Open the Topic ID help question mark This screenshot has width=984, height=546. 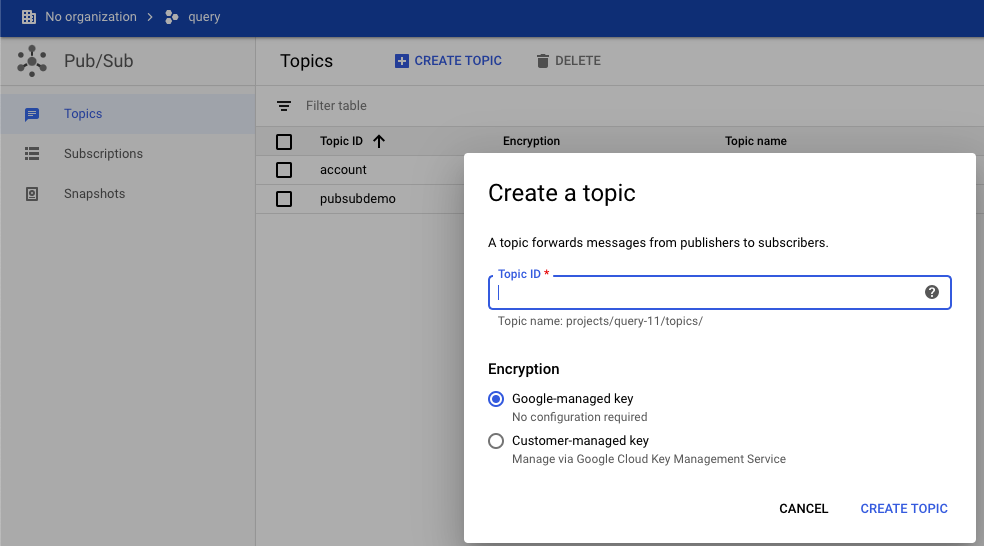tap(932, 292)
